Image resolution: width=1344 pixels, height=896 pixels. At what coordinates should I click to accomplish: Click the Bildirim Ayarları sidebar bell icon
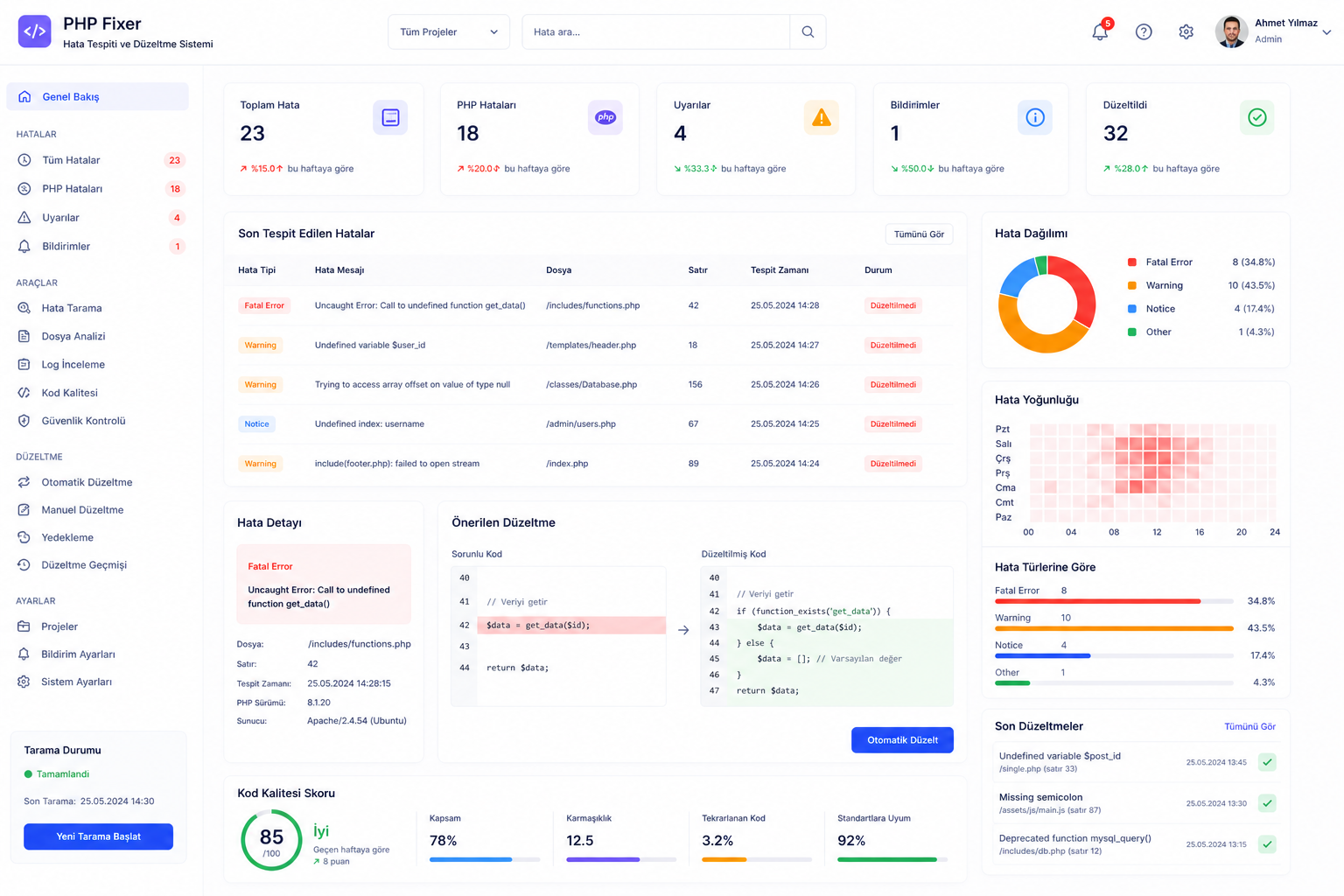24,654
